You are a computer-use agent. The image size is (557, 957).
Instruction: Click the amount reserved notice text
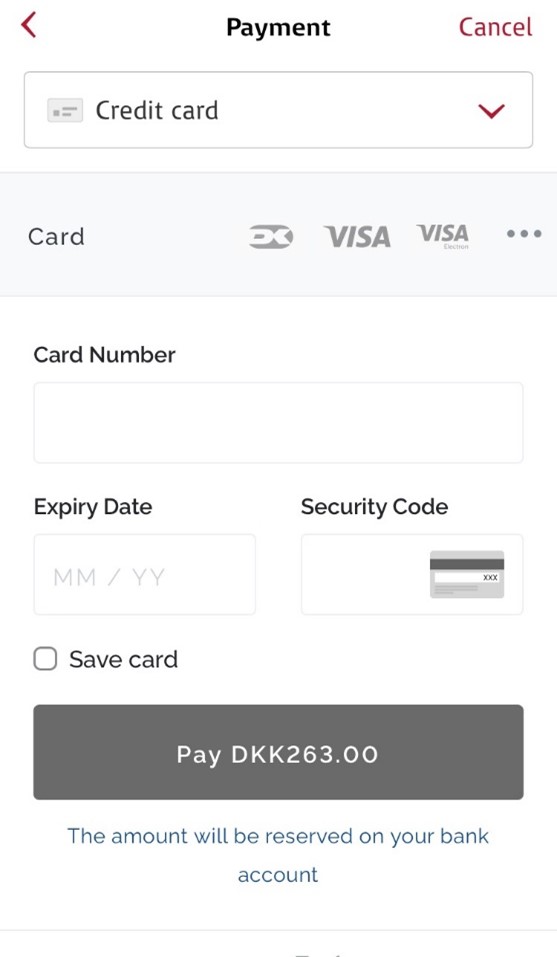tap(278, 855)
